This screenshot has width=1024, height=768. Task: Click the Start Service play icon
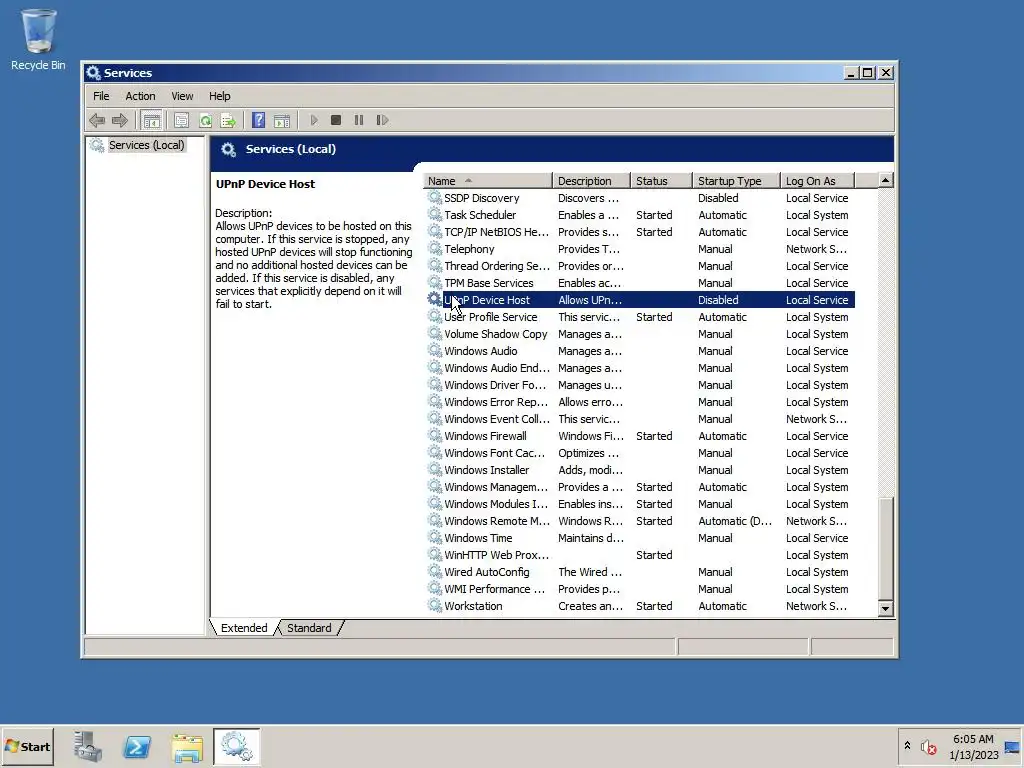coord(313,120)
